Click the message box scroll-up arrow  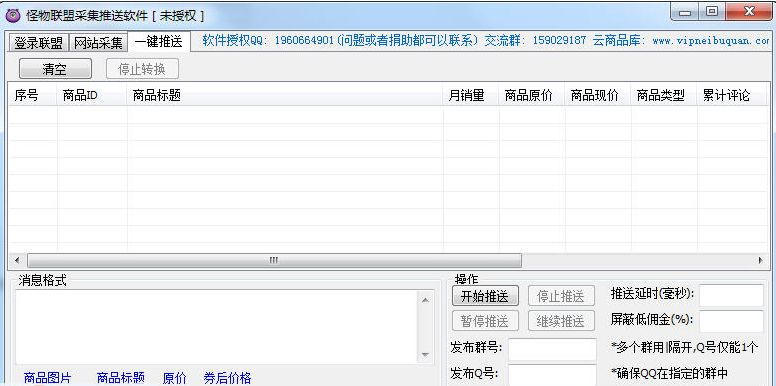pos(425,299)
